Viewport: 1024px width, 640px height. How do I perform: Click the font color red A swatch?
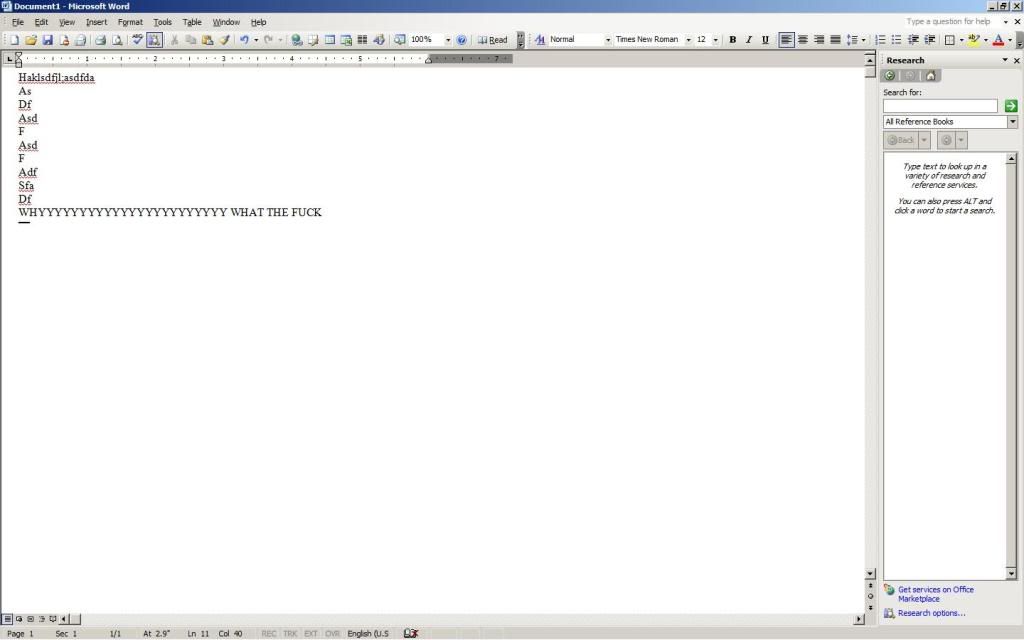point(996,40)
